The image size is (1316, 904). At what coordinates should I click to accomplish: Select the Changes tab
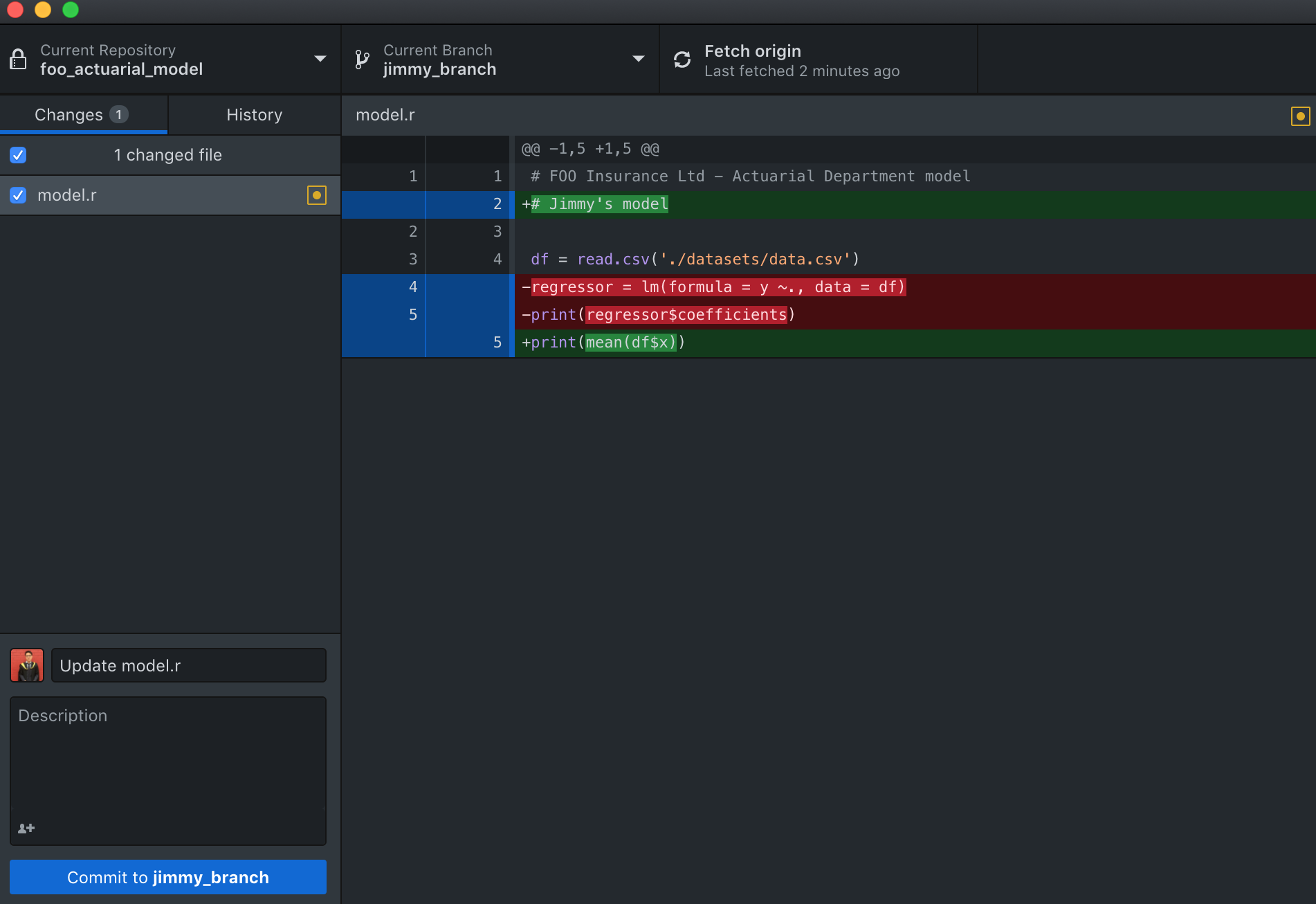point(69,115)
